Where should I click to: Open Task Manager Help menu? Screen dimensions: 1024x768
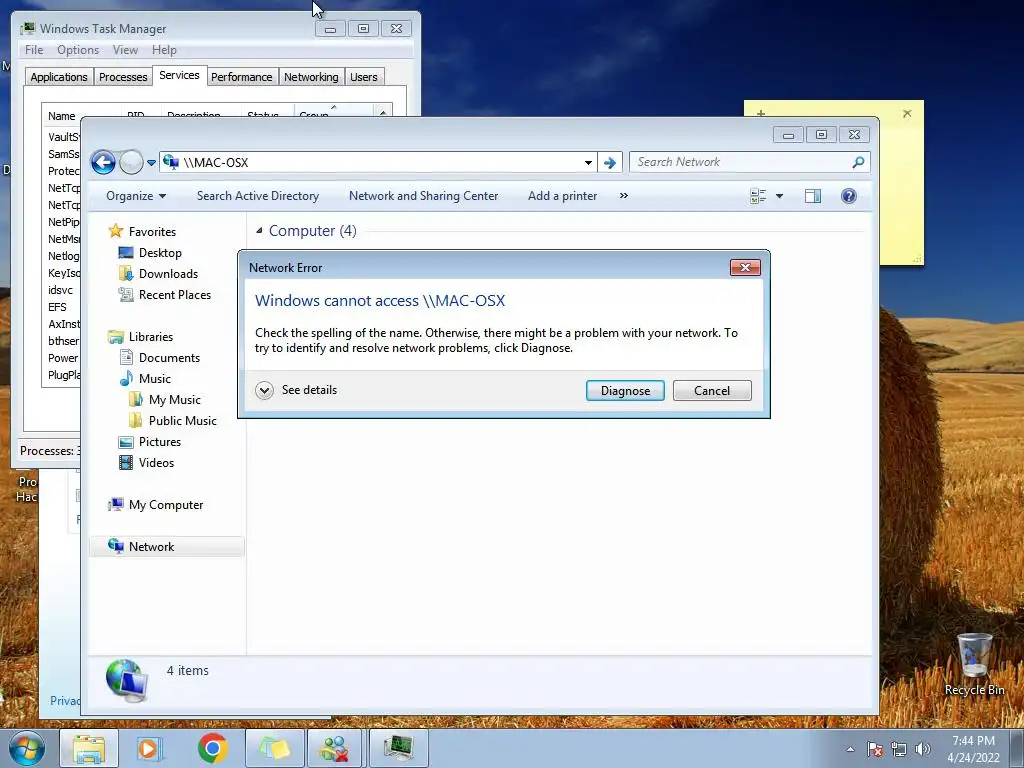pyautogui.click(x=164, y=50)
